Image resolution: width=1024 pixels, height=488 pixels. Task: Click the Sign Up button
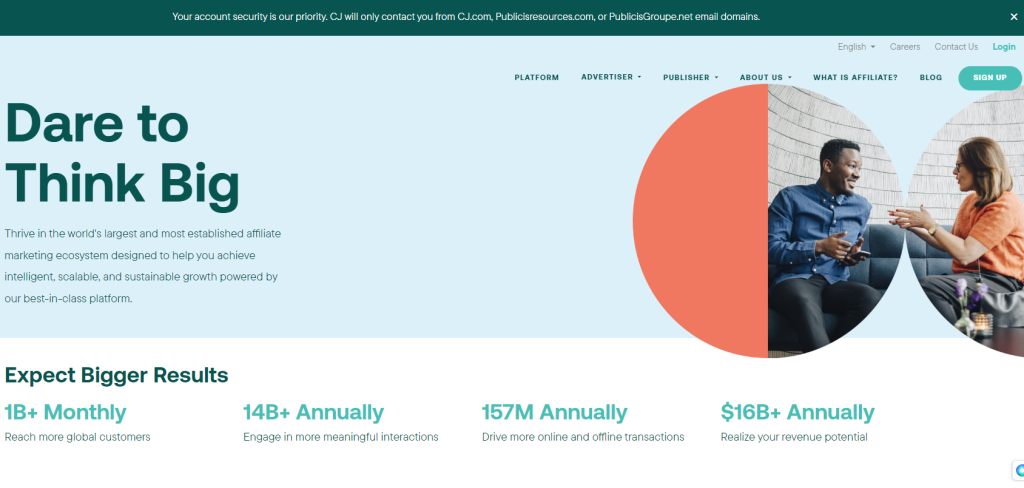click(x=989, y=78)
